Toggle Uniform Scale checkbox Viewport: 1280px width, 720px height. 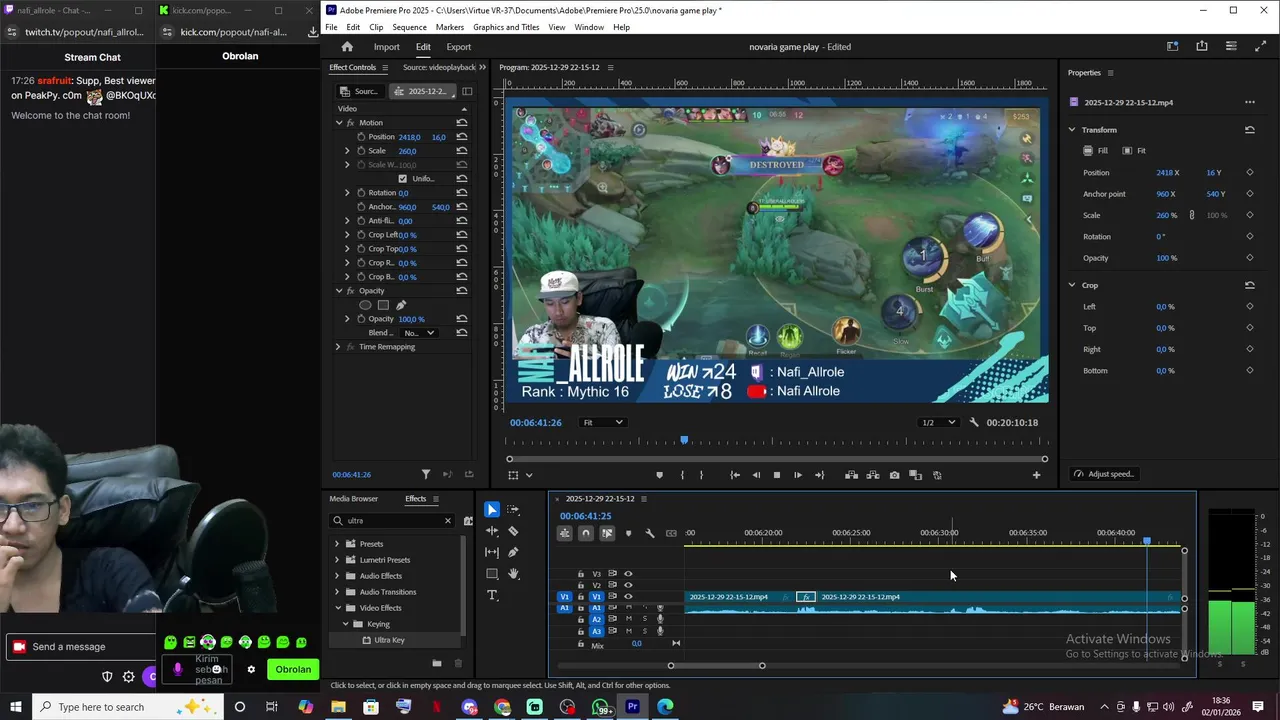pyautogui.click(x=402, y=179)
